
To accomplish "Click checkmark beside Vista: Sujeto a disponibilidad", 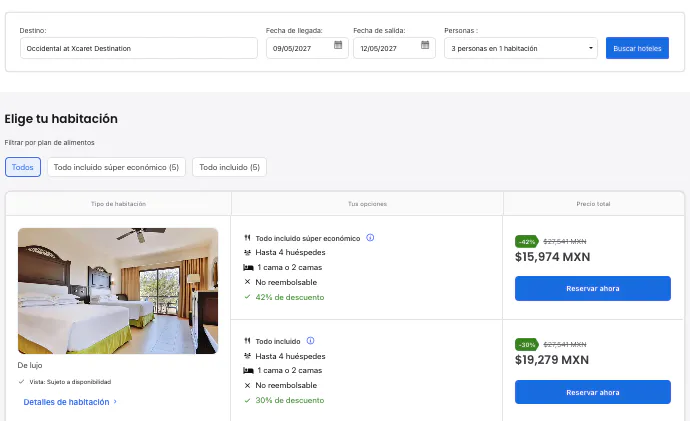I will pos(21,382).
